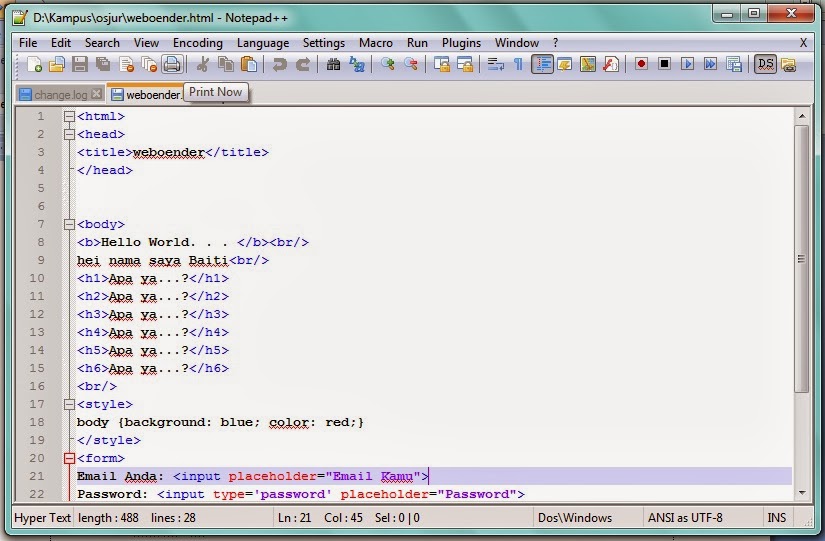Image resolution: width=825 pixels, height=541 pixels.
Task: Open the File menu
Action: click(x=28, y=43)
